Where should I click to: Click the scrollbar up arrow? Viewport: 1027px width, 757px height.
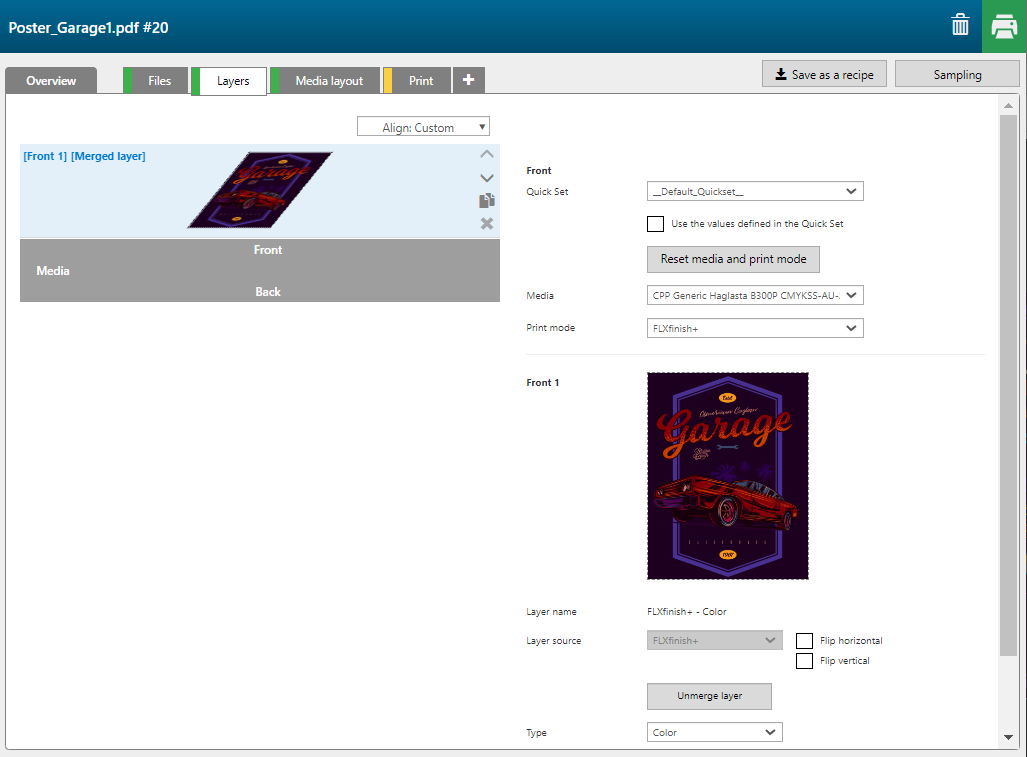(1008, 106)
